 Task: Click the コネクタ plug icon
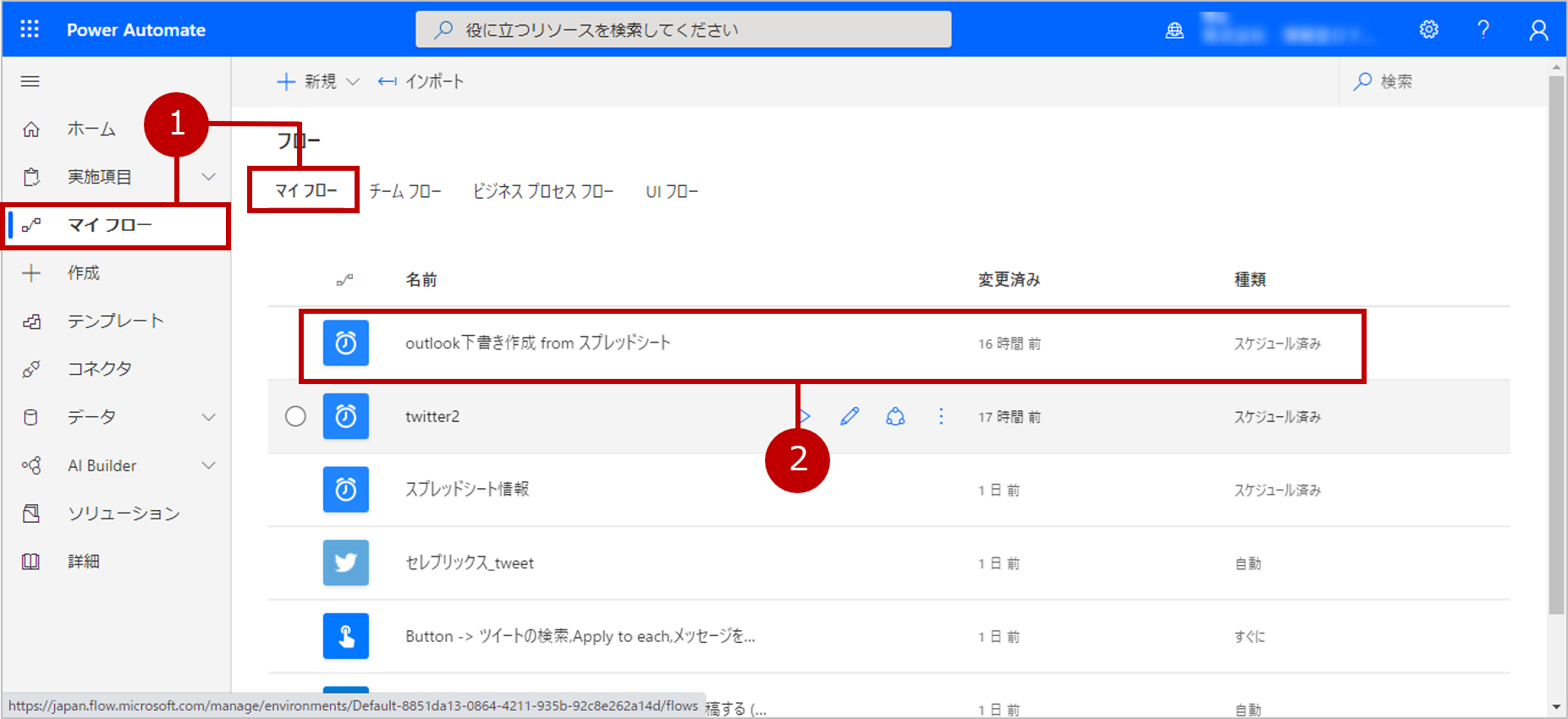(x=31, y=369)
